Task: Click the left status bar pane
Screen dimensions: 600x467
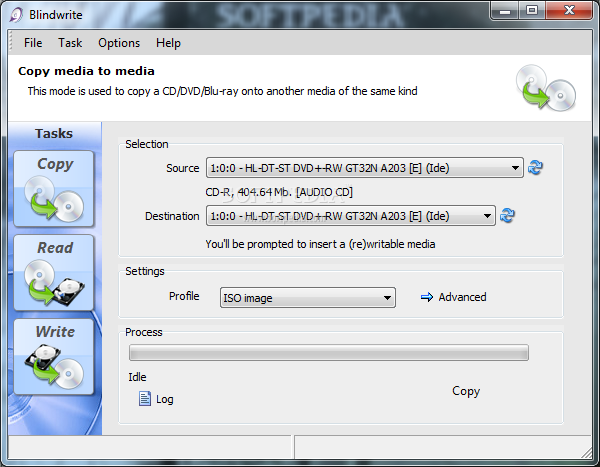Action: [x=151, y=447]
